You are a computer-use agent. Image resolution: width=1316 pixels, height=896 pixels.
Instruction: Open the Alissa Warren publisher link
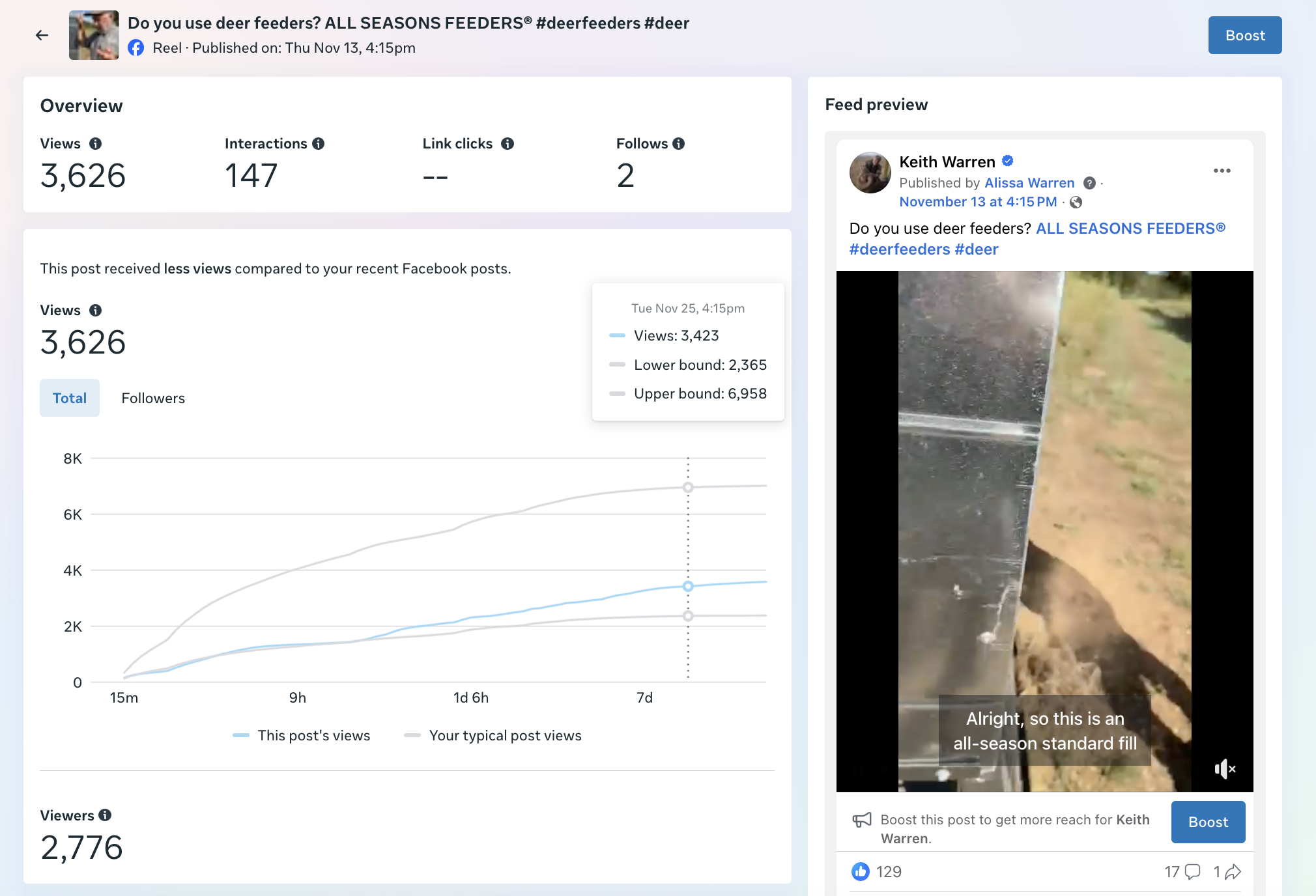click(x=1029, y=183)
